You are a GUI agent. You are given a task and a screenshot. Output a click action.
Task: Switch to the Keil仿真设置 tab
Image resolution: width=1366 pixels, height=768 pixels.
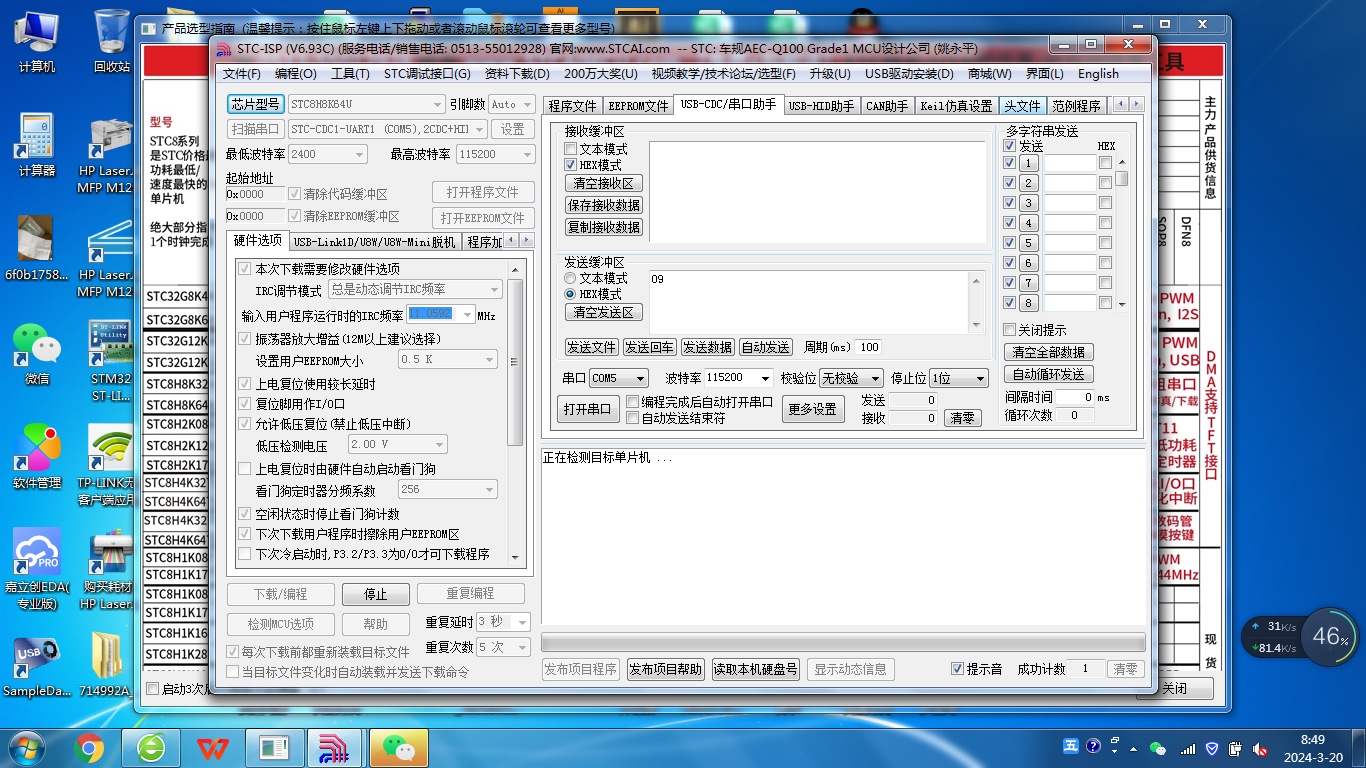pos(957,106)
